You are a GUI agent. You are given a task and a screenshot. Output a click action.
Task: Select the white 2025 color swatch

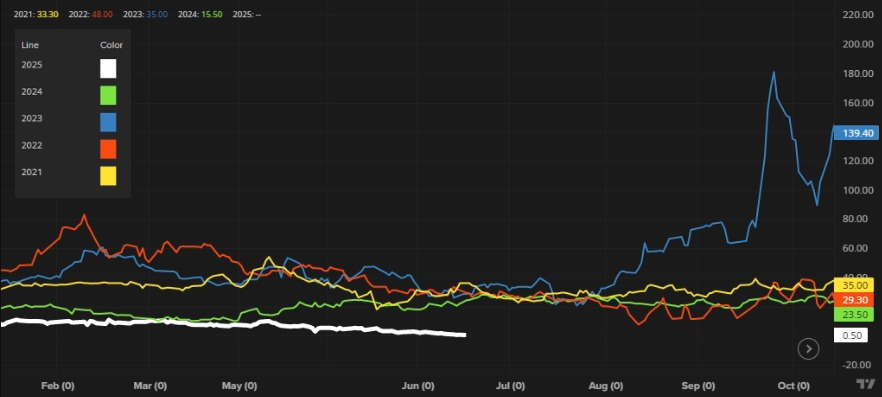(x=108, y=69)
